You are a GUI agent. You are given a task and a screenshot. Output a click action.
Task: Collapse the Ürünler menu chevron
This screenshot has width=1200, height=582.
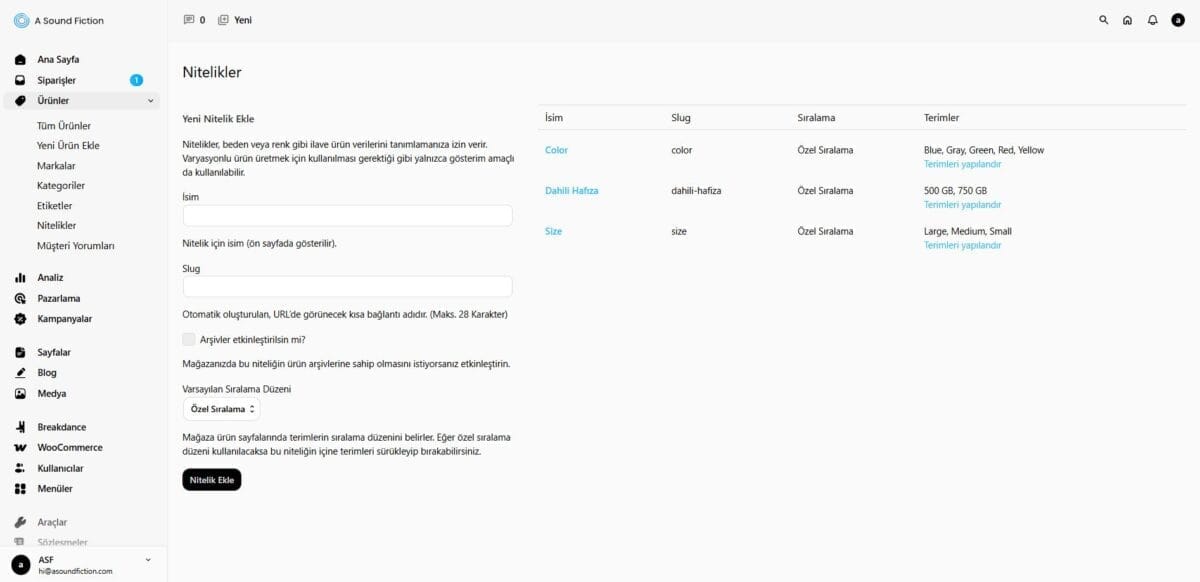coord(151,101)
